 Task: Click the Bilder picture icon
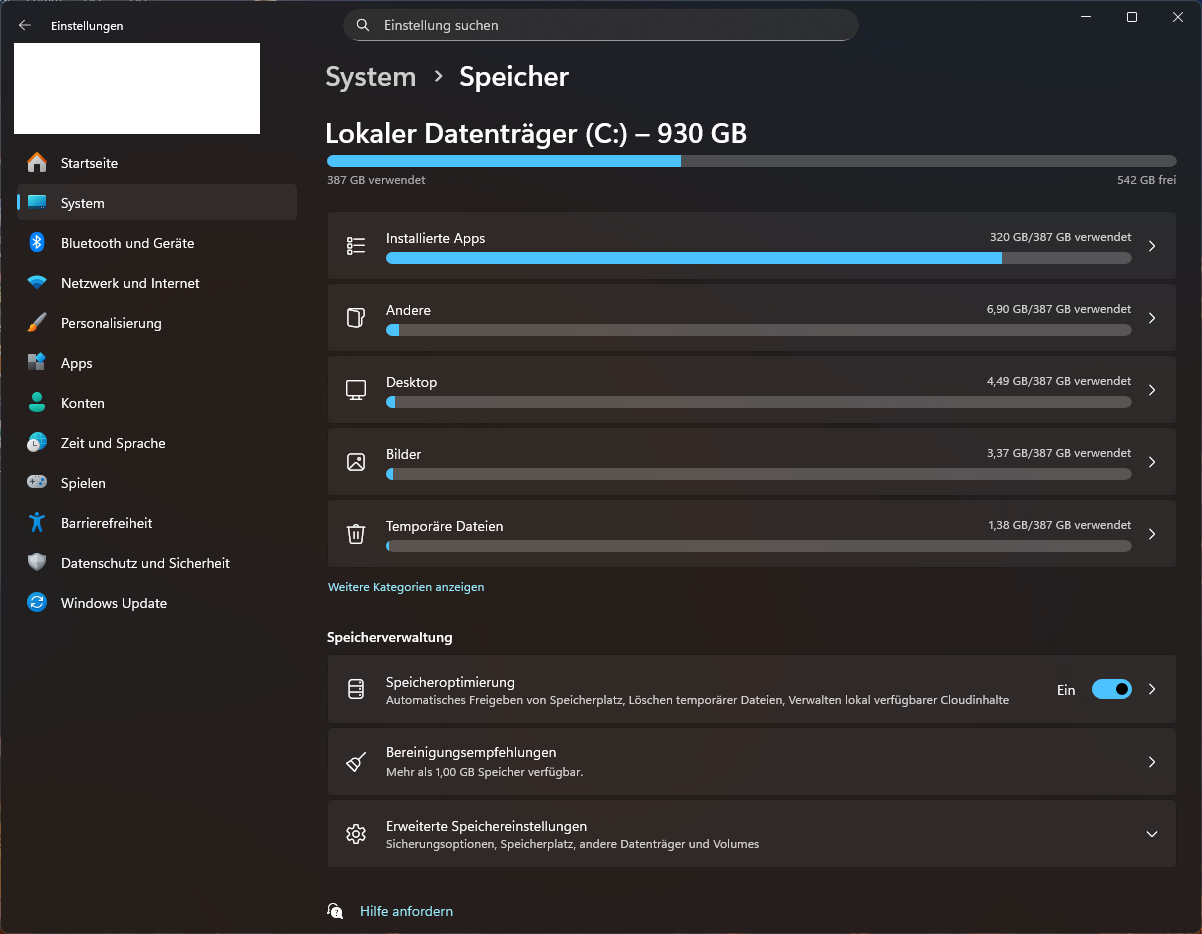tap(356, 461)
